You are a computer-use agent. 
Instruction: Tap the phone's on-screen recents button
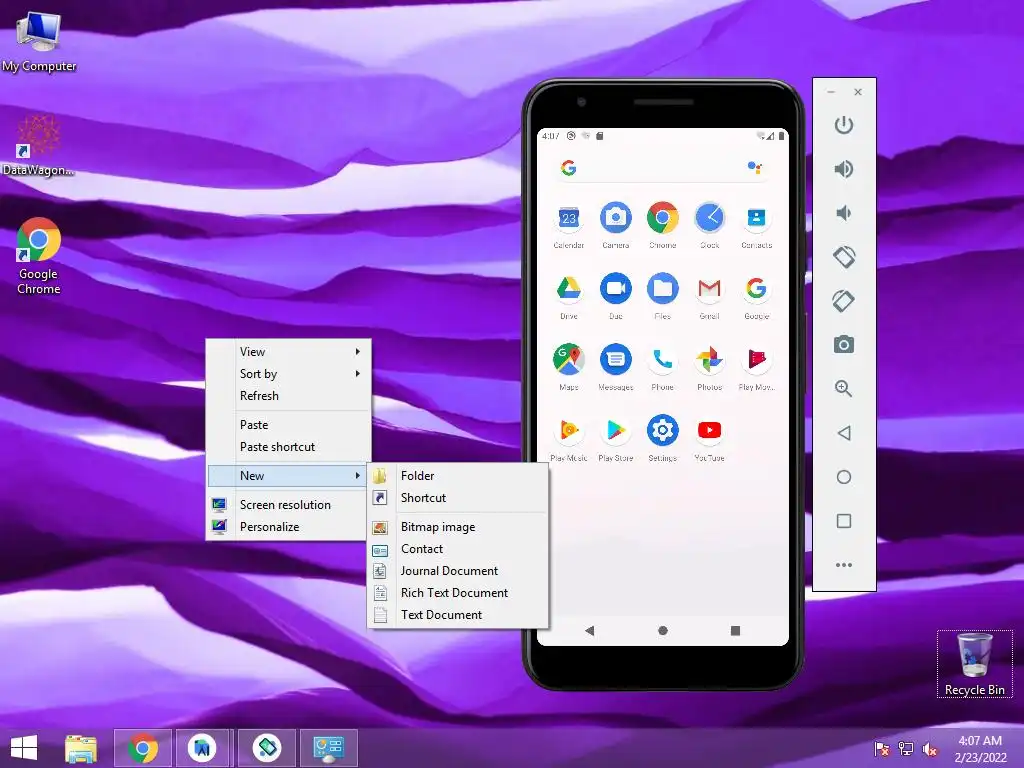(x=735, y=630)
